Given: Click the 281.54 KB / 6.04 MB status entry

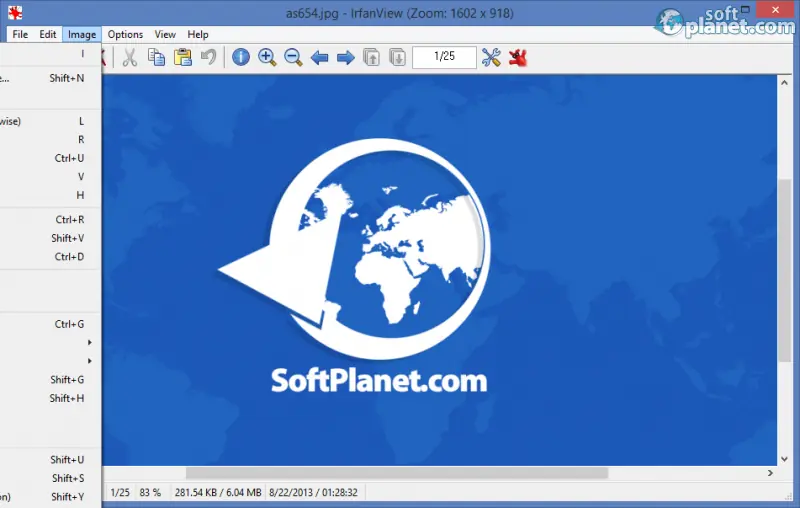Looking at the screenshot, I should click(218, 492).
